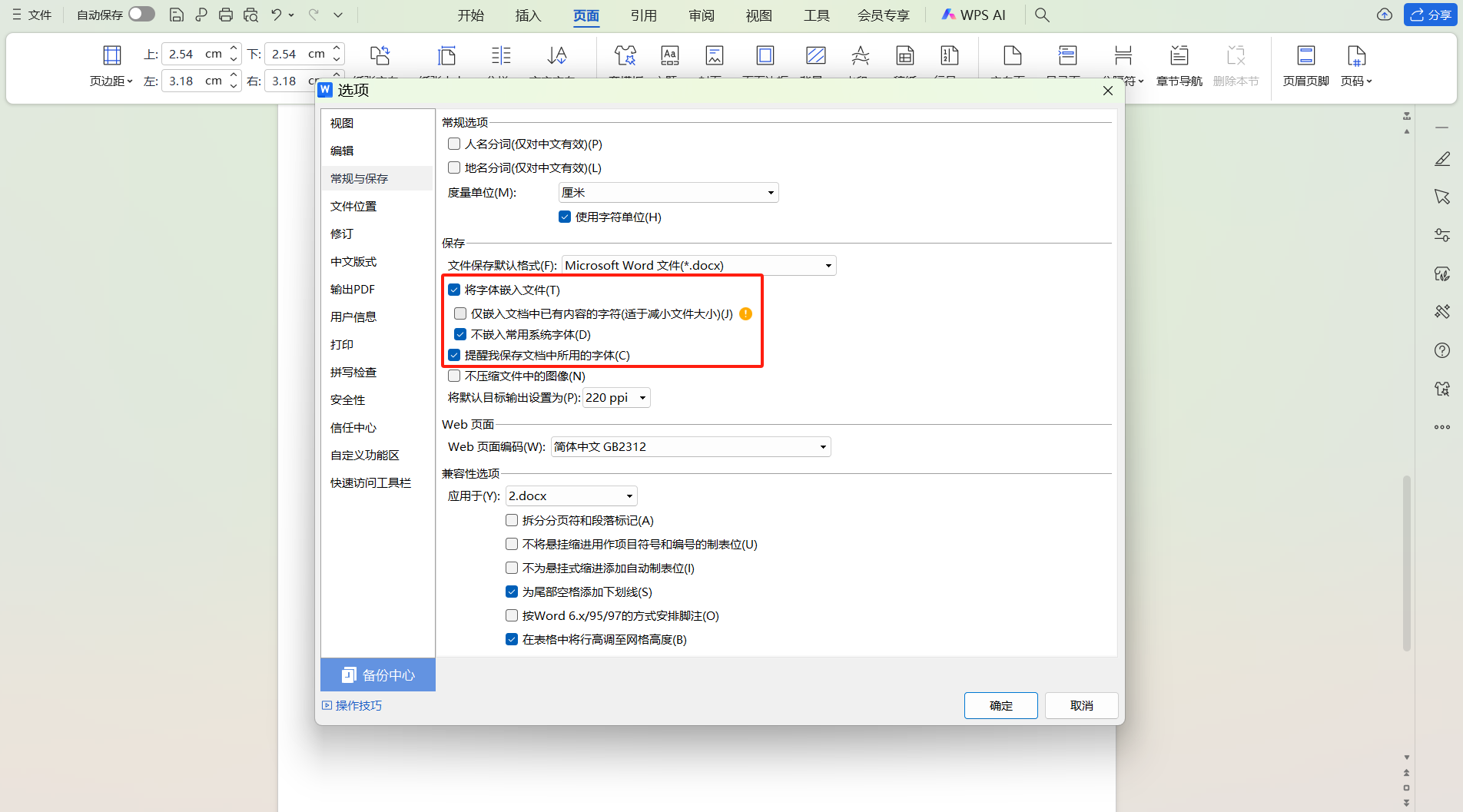This screenshot has height=812, width=1463.
Task: Uncheck 不嵌入常用系统字体 option
Action: (459, 334)
